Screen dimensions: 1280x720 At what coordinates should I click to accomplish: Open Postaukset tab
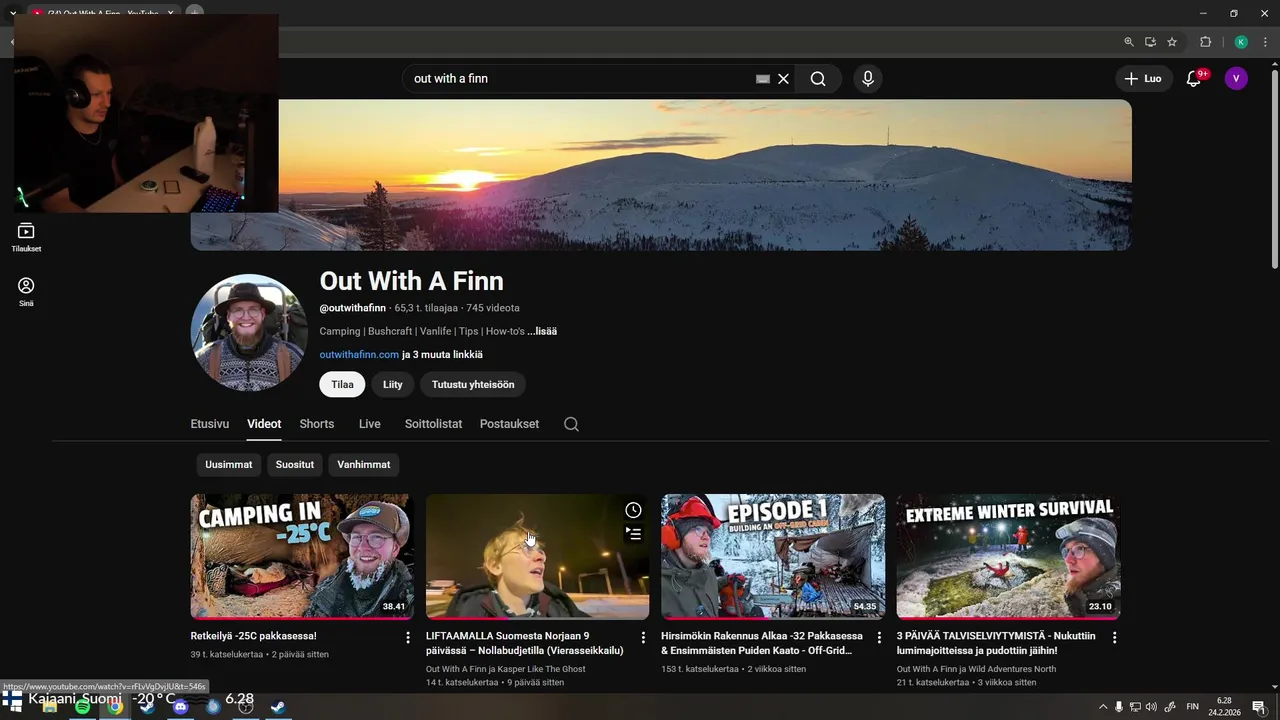tap(509, 424)
